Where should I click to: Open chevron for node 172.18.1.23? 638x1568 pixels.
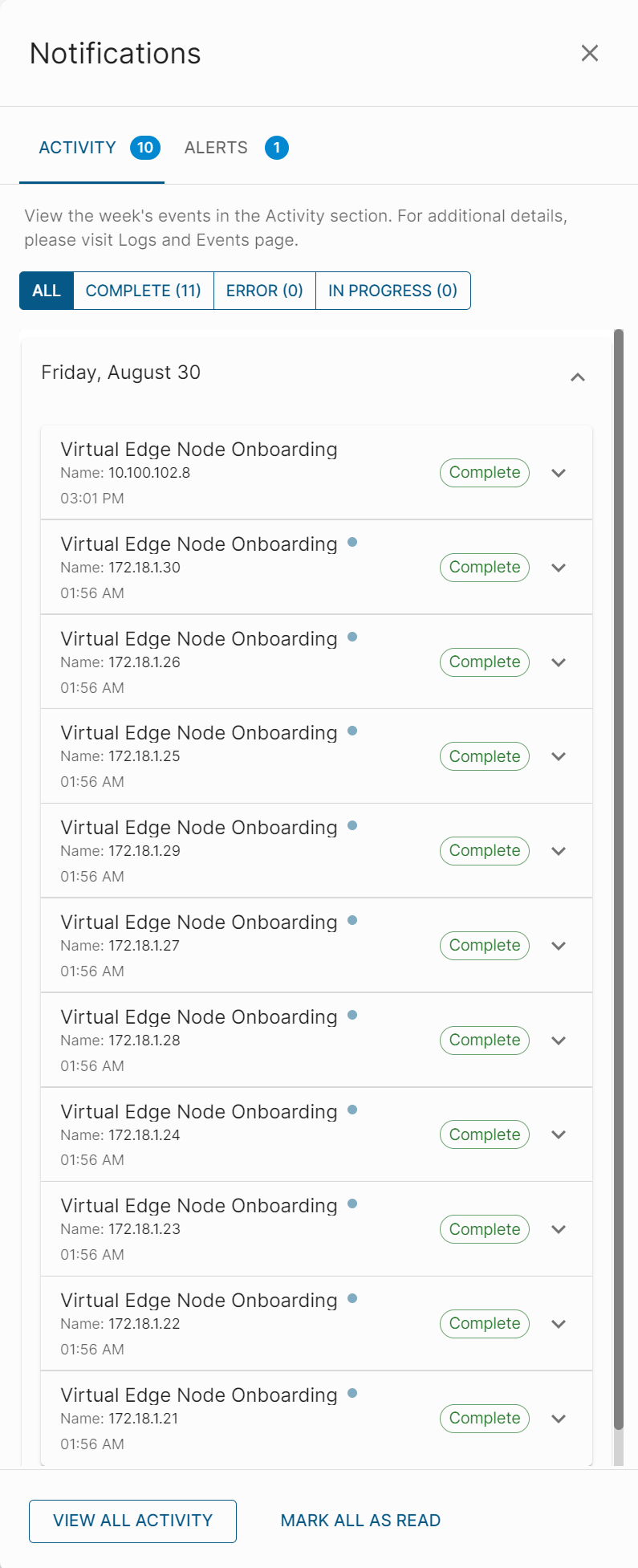[559, 1229]
